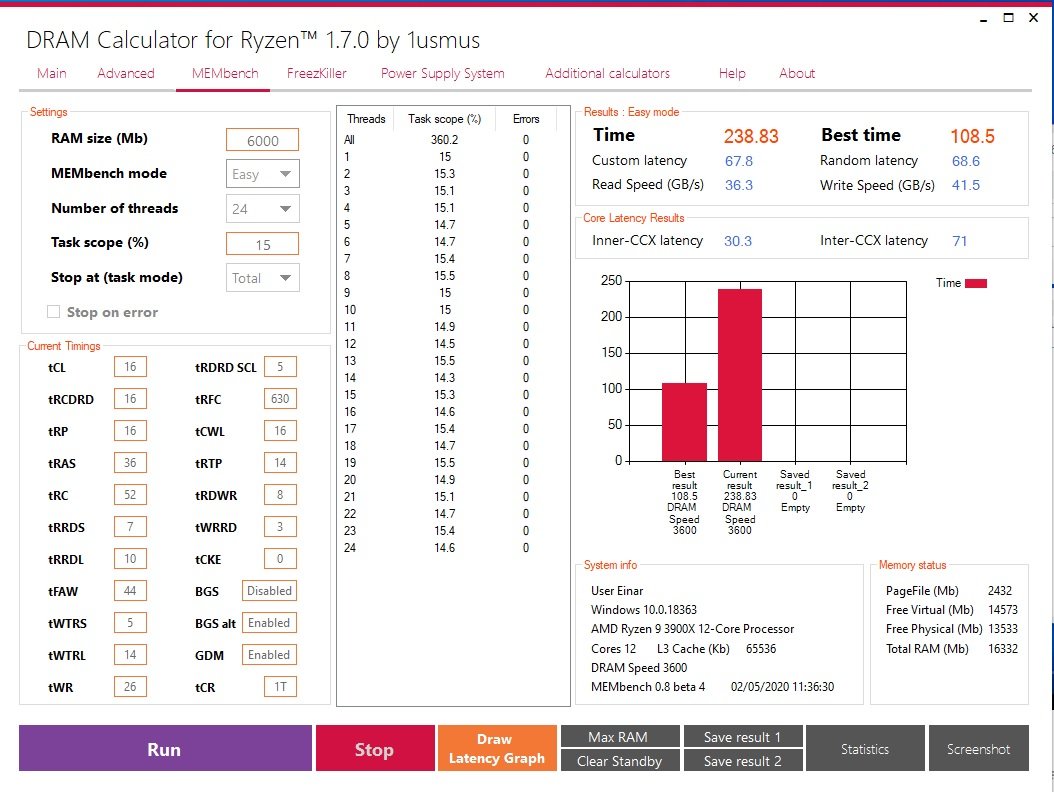The width and height of the screenshot is (1054, 792).
Task: Open Additional calculators tab
Action: (607, 73)
